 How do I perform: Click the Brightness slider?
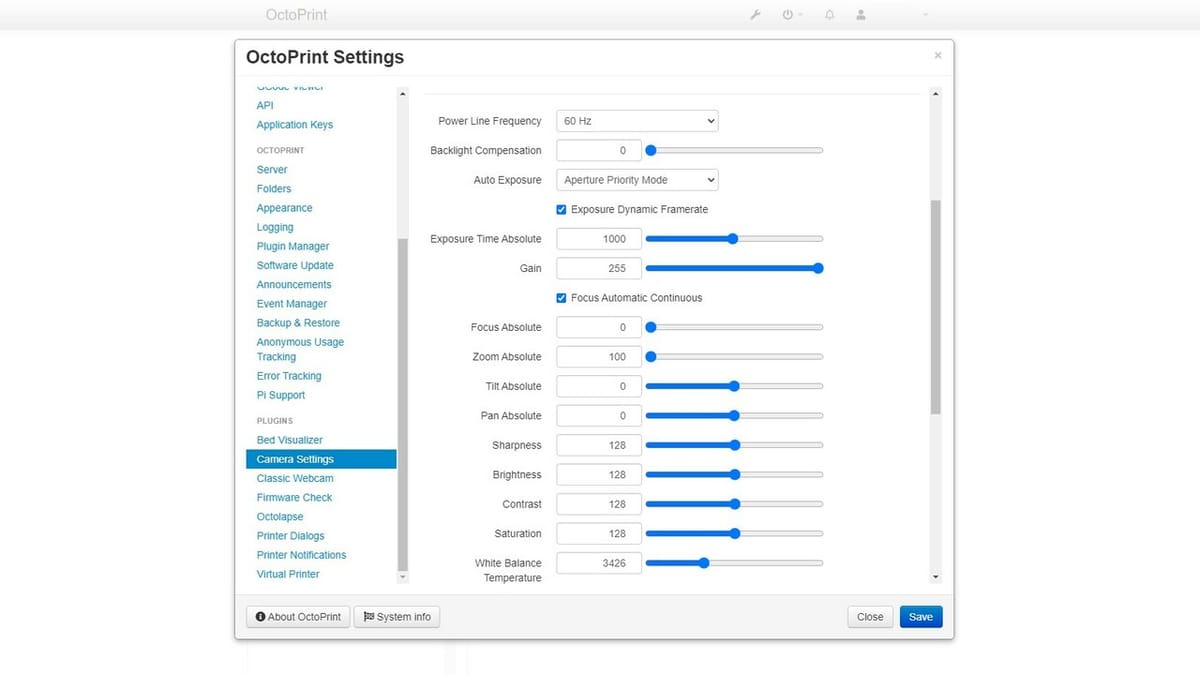(734, 475)
